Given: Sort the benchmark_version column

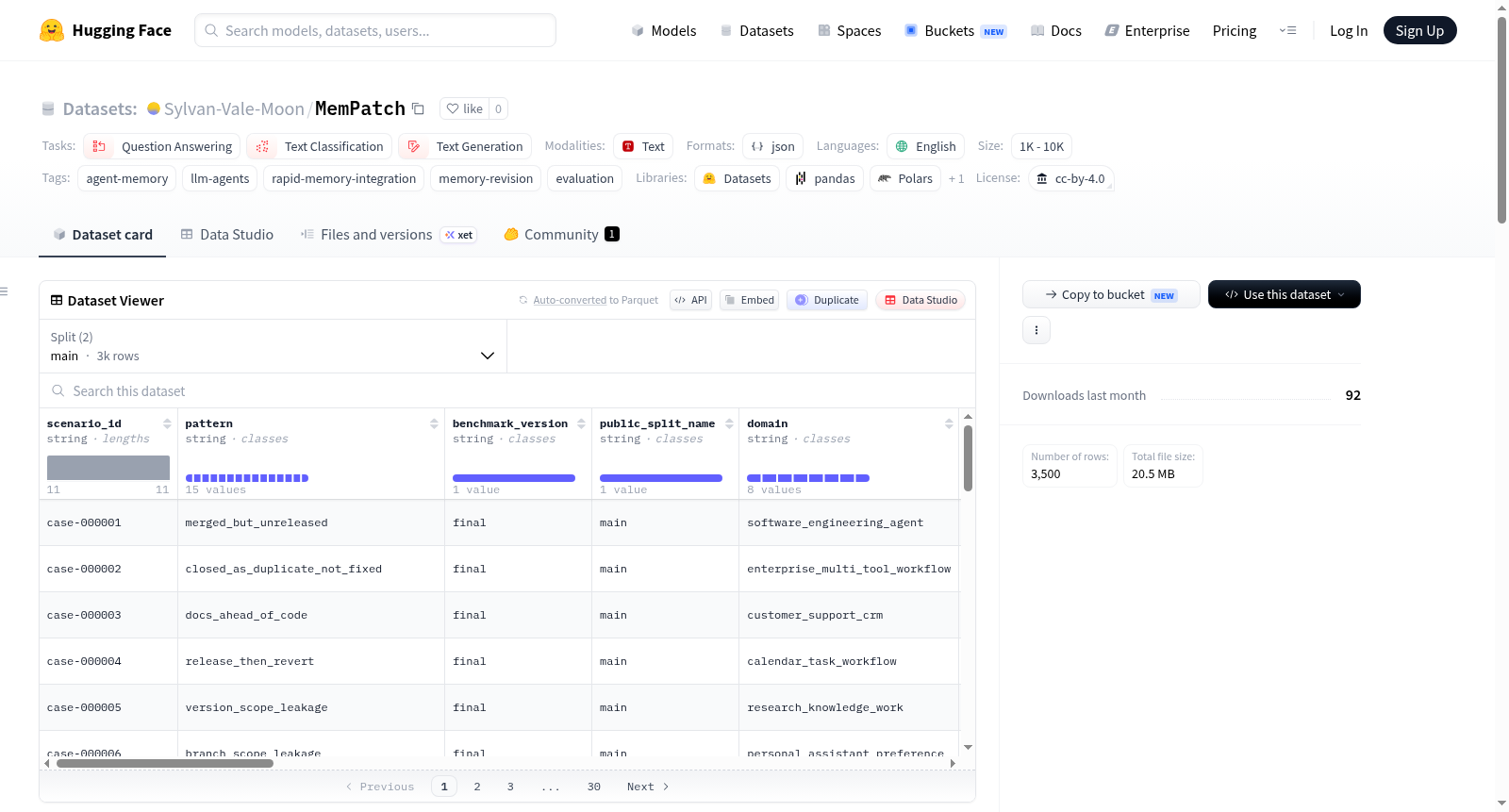Looking at the screenshot, I should tap(581, 423).
